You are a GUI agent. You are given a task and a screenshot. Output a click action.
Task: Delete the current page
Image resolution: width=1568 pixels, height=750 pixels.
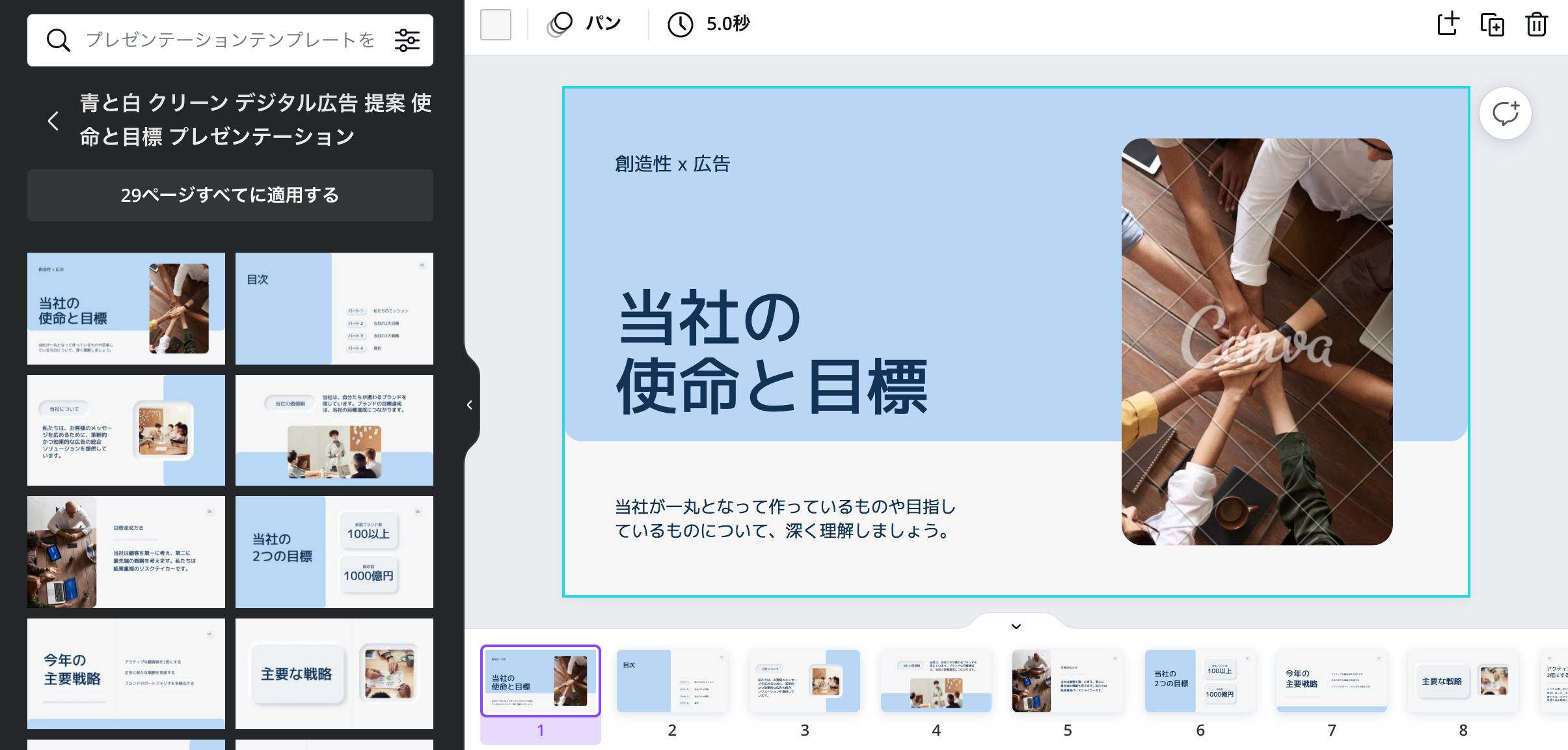pos(1535,24)
